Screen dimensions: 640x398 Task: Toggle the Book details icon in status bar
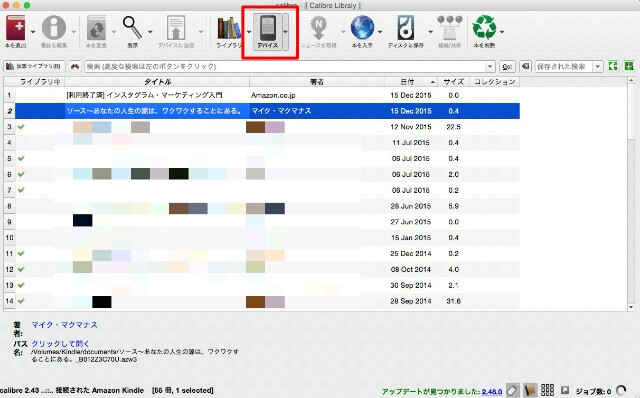(x=530, y=390)
